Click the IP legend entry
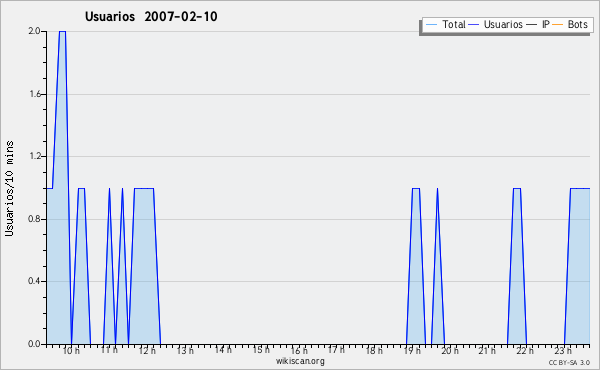This screenshot has height=370, width=600. tap(538, 24)
